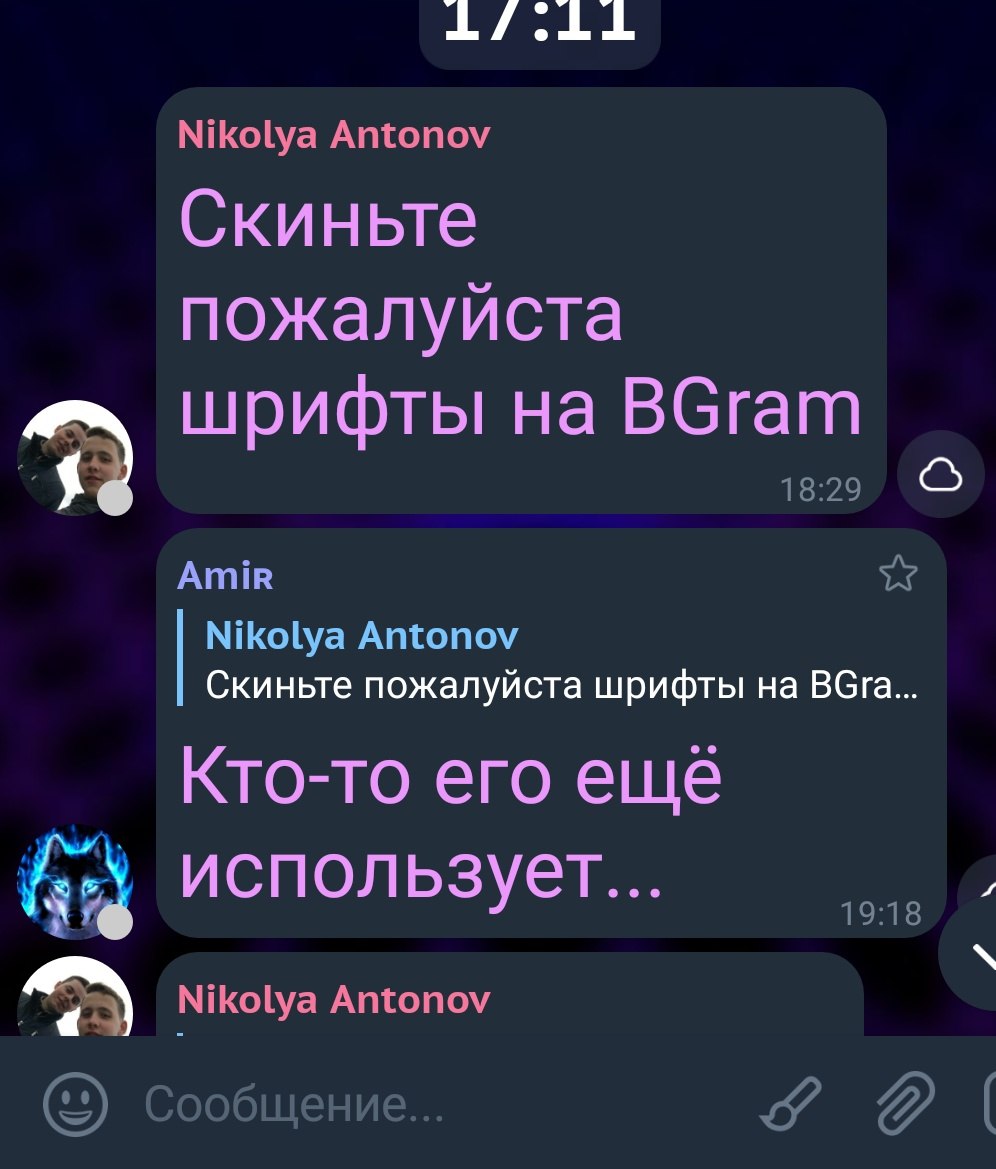Tap the Nikolya Antonov name in bottom message
This screenshot has width=996, height=1169.
tap(334, 1000)
